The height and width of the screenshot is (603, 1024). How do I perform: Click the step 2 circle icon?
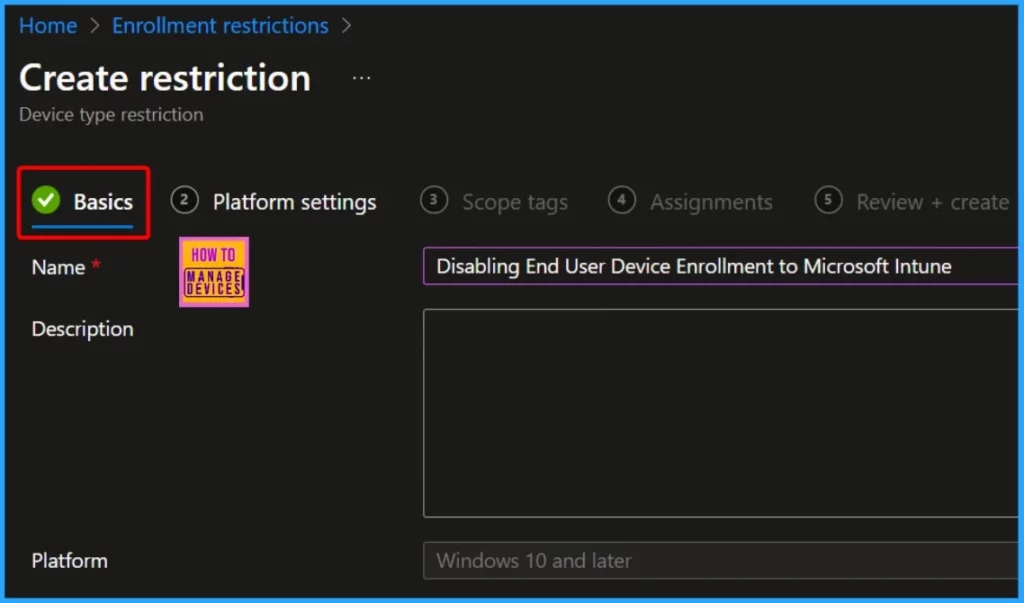[184, 200]
